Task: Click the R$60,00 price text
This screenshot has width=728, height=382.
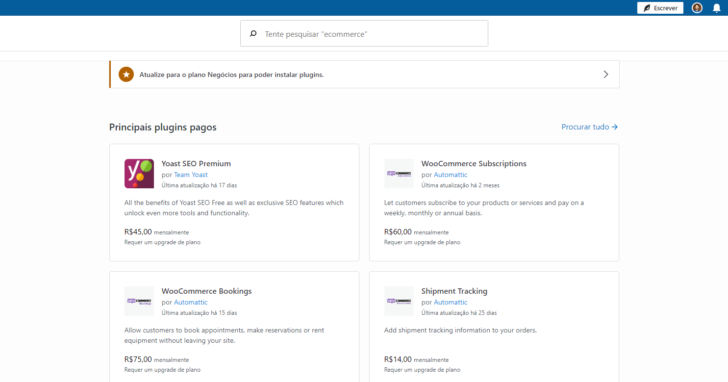Action: tap(397, 232)
